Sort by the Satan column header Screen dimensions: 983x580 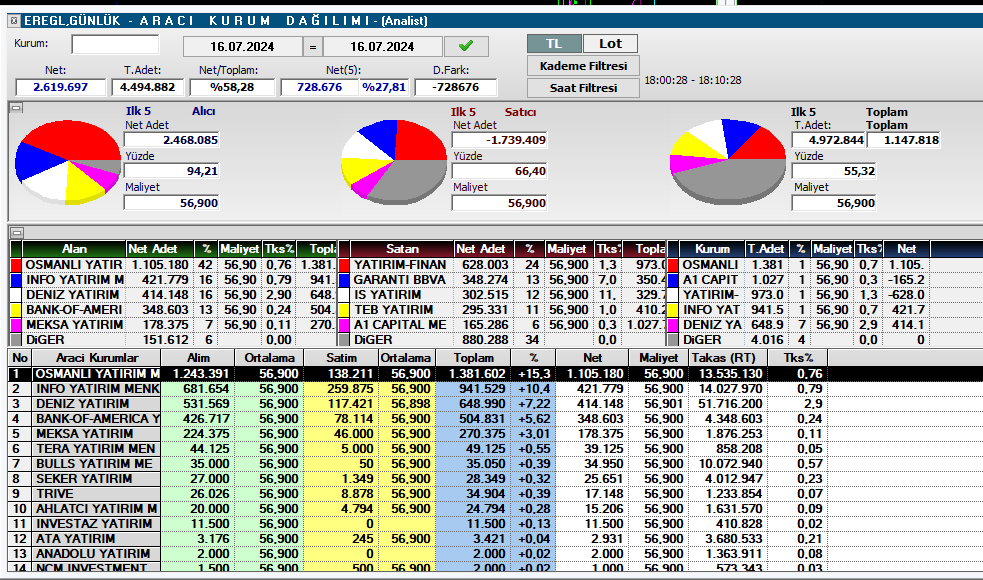coord(402,249)
